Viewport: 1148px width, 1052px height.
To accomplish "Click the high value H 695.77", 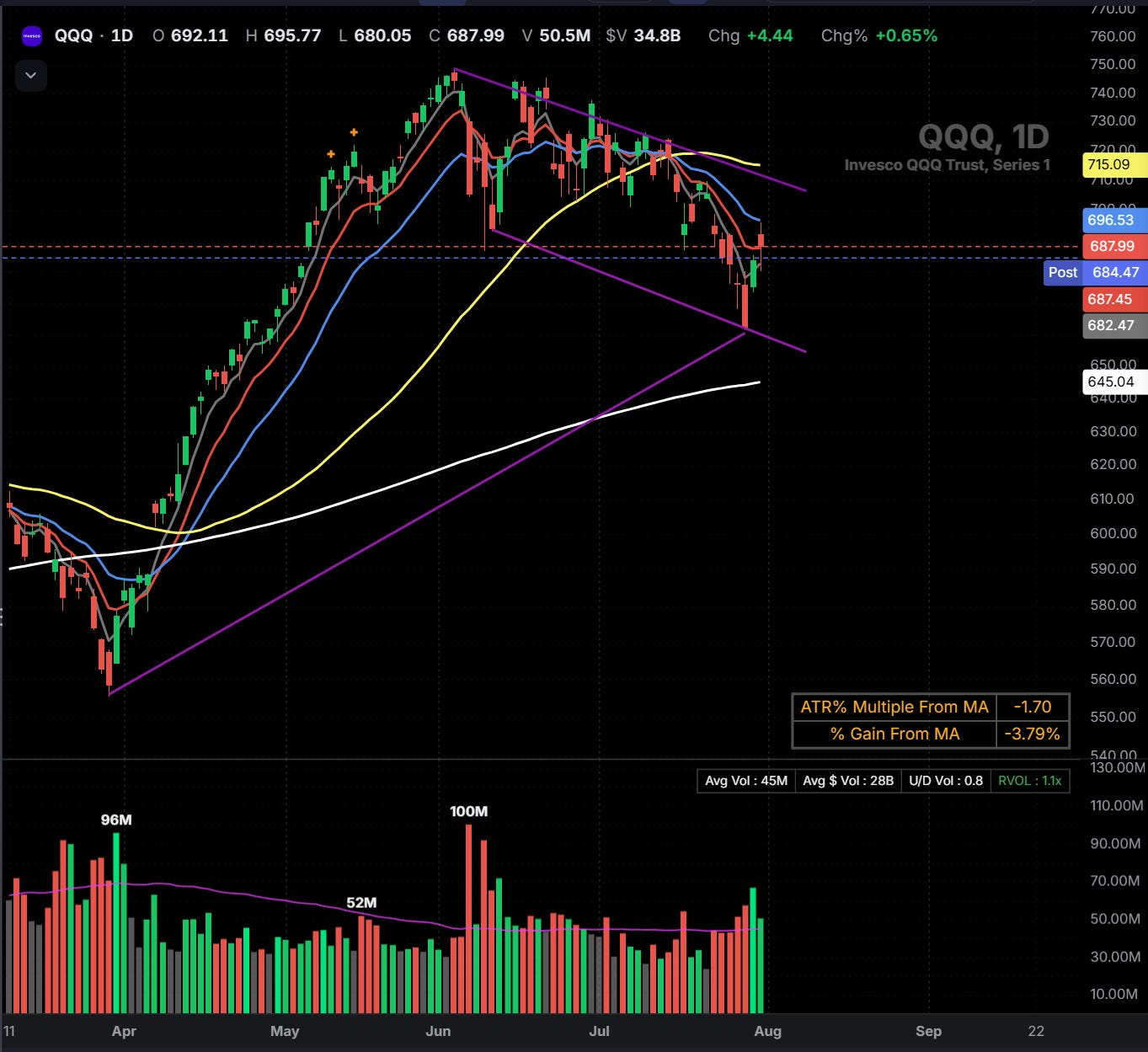I will [x=283, y=36].
